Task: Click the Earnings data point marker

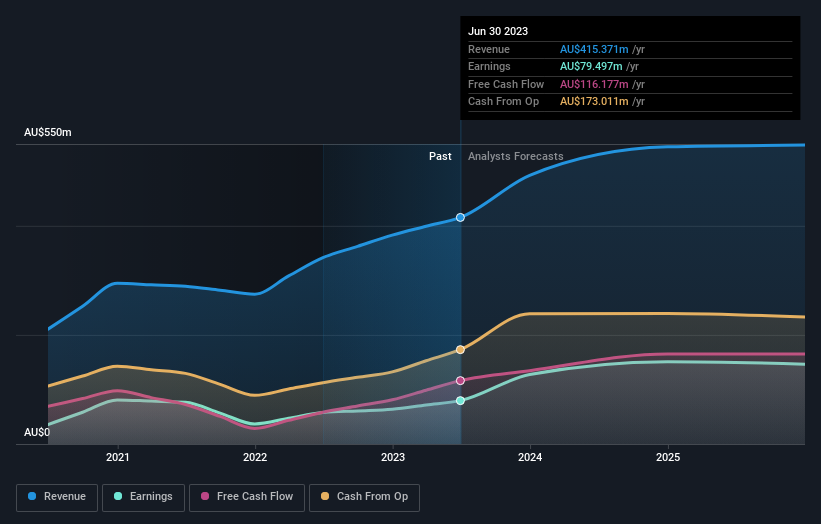Action: 460,400
